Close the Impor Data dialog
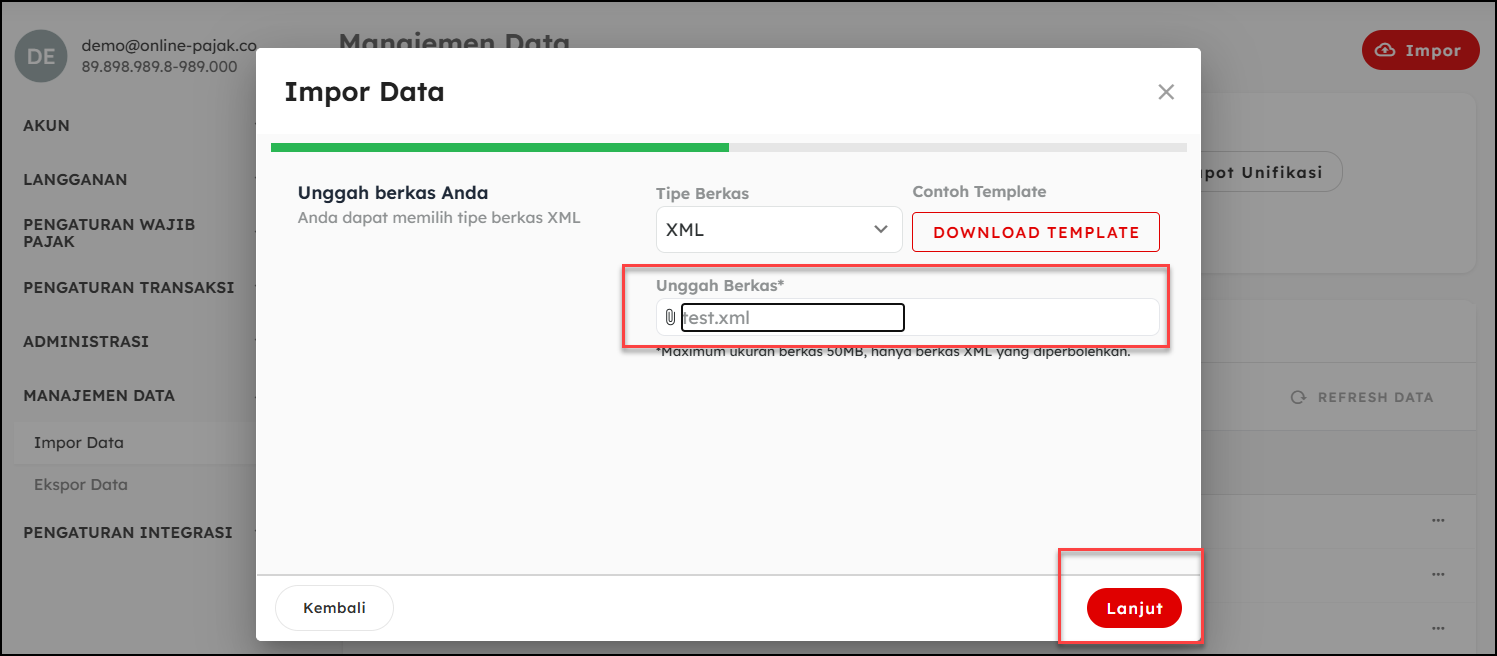This screenshot has height=656, width=1497. tap(1165, 92)
